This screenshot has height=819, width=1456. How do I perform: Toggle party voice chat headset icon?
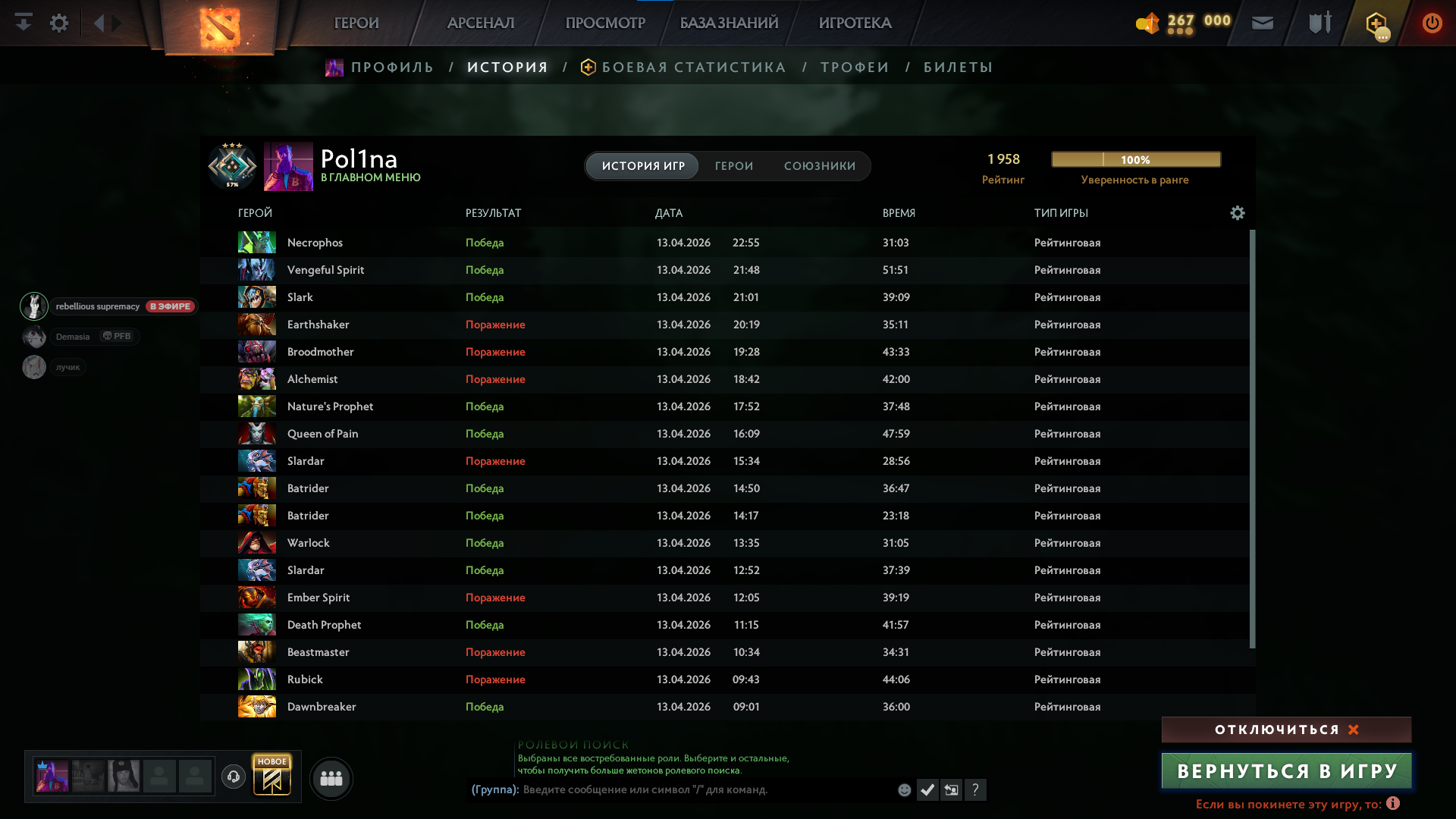tap(234, 777)
